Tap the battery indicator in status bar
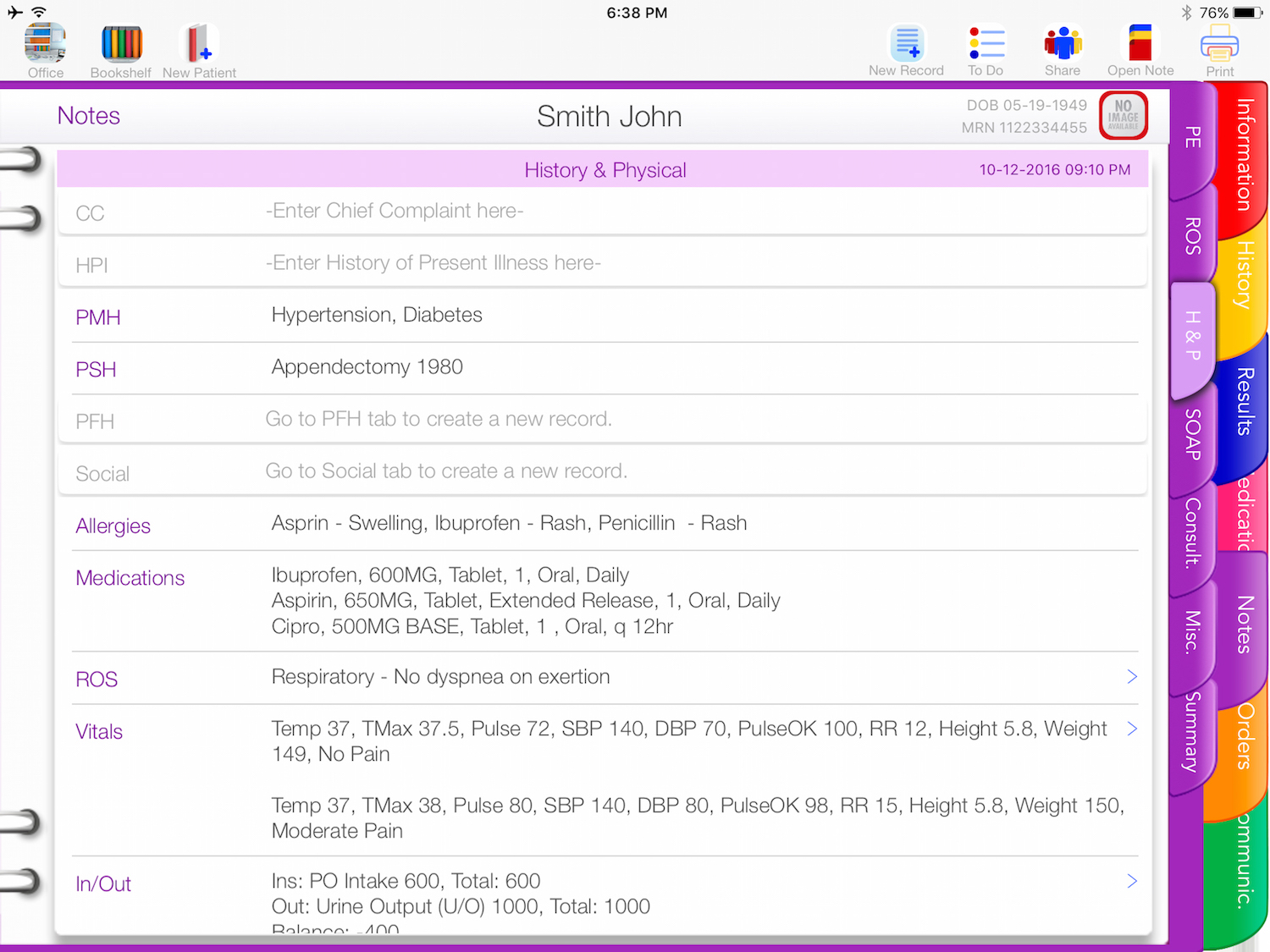The image size is (1270, 952). pyautogui.click(x=1248, y=13)
